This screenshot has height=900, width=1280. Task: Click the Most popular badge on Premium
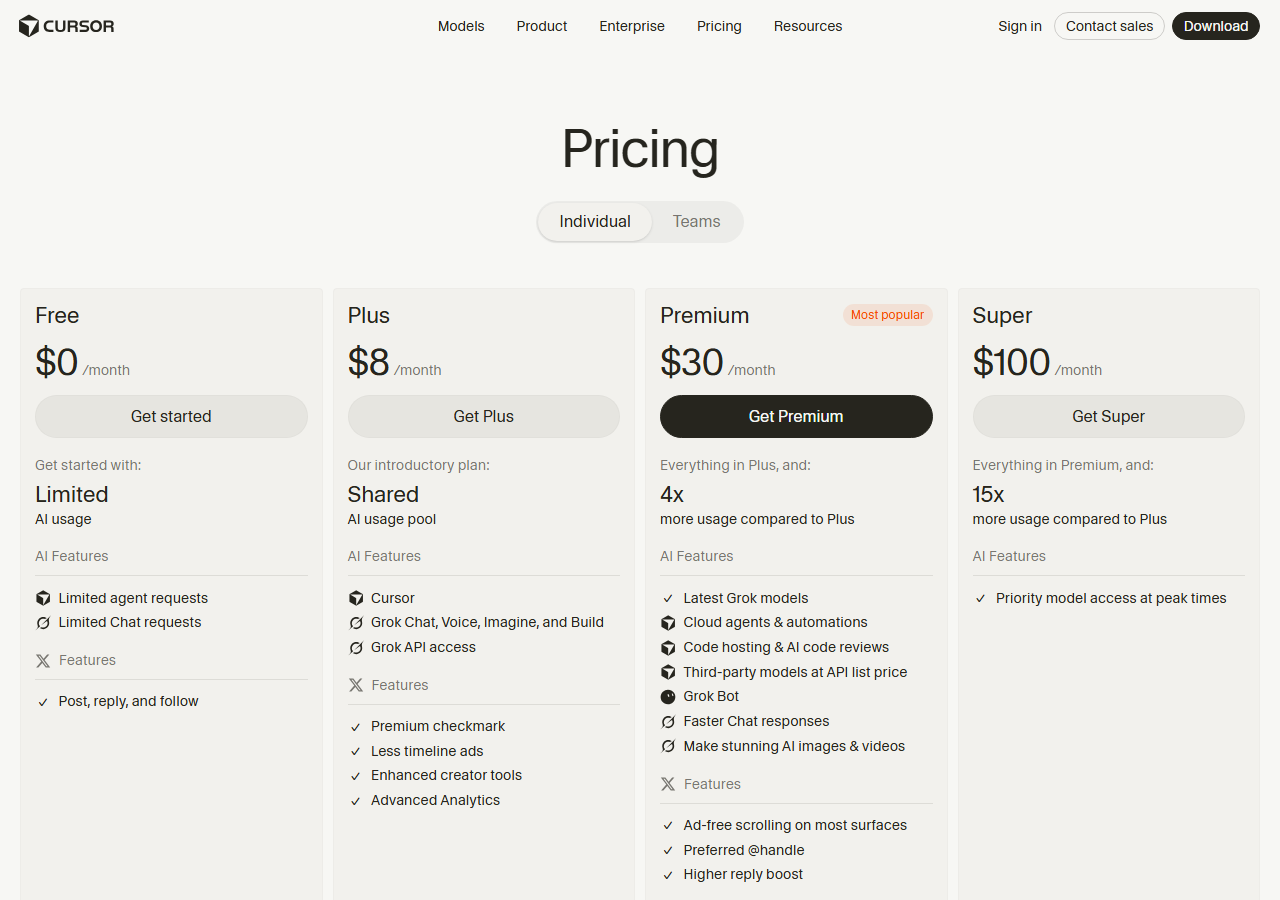click(x=887, y=315)
